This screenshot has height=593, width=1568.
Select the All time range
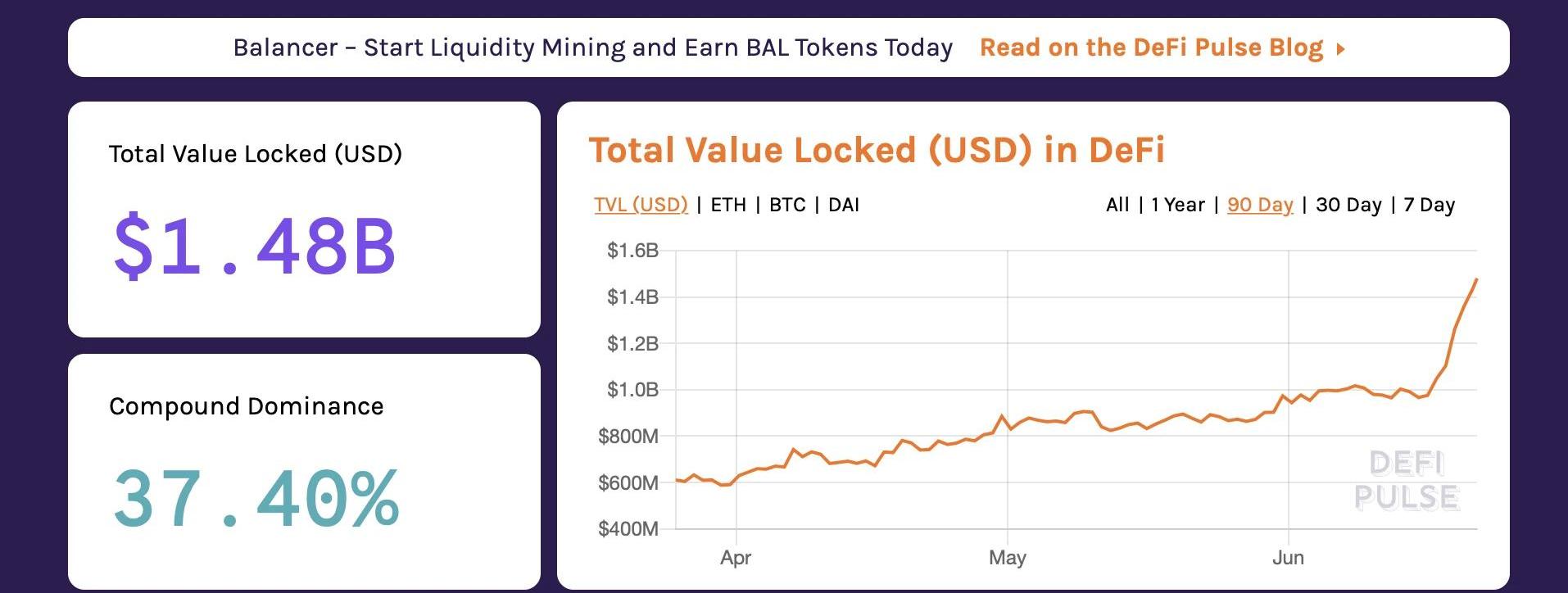coord(1117,205)
